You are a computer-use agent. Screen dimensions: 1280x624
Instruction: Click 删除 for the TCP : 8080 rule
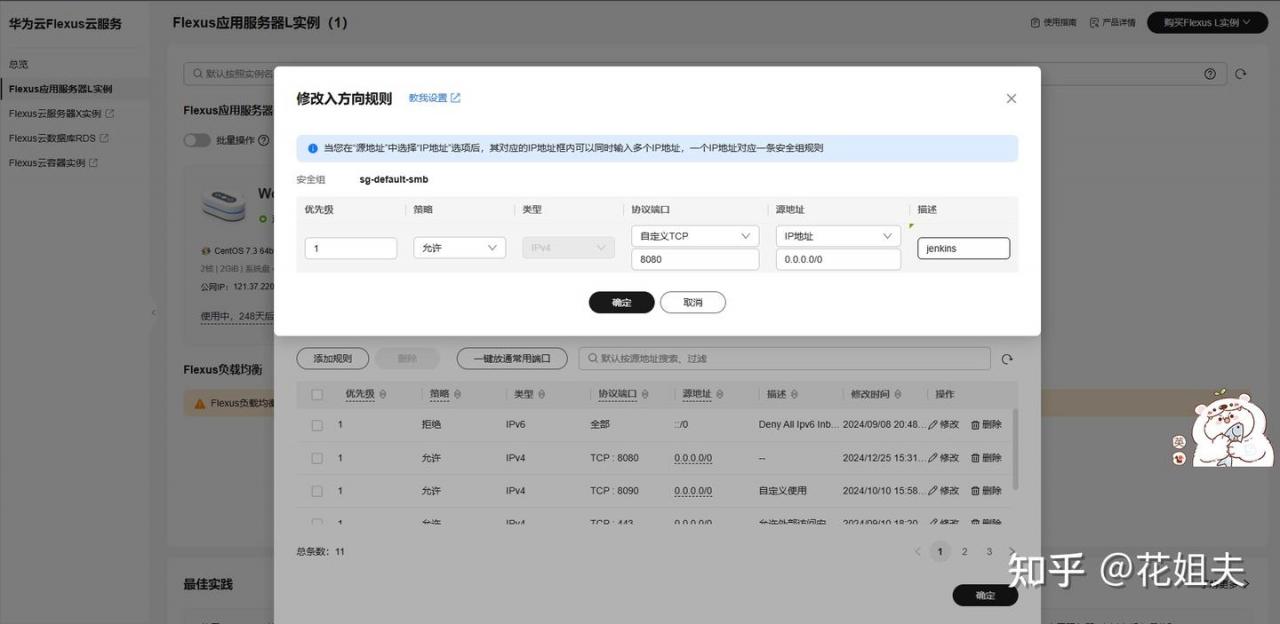tap(986, 458)
